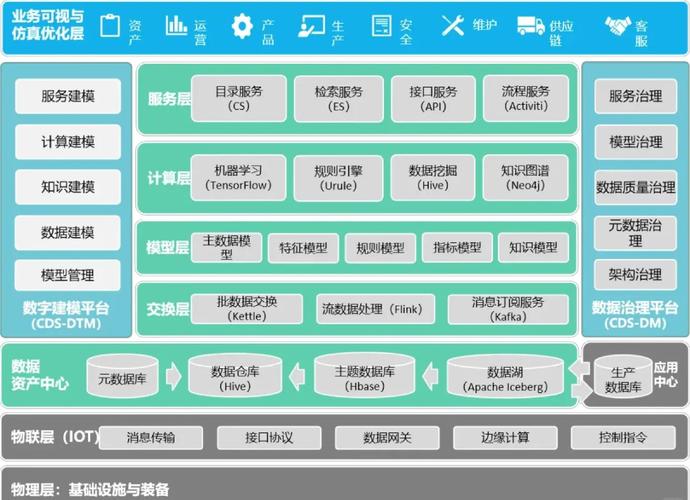The image size is (690, 500).
Task: Click the truck icon beside 供应链
Action: pyautogui.click(x=530, y=26)
